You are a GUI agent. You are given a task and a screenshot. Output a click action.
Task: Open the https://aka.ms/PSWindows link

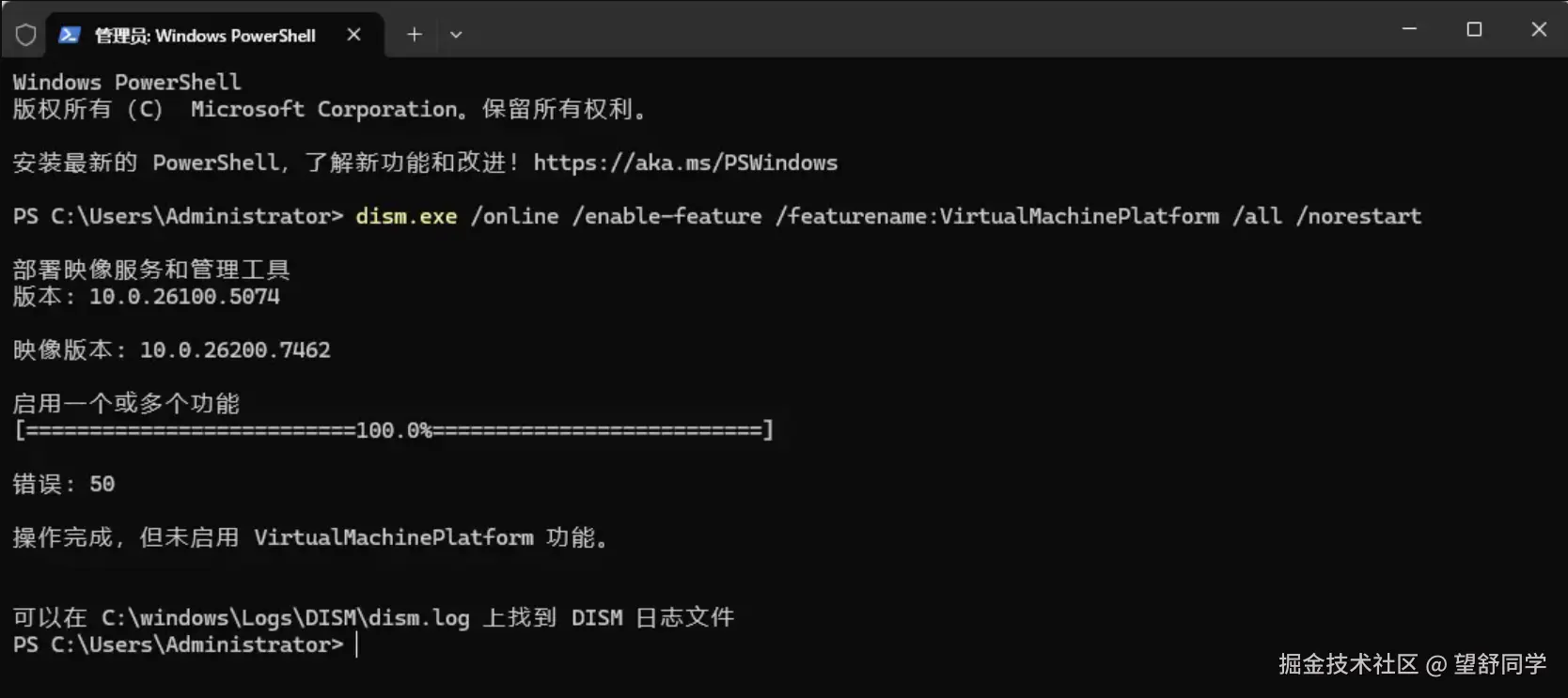coord(685,163)
